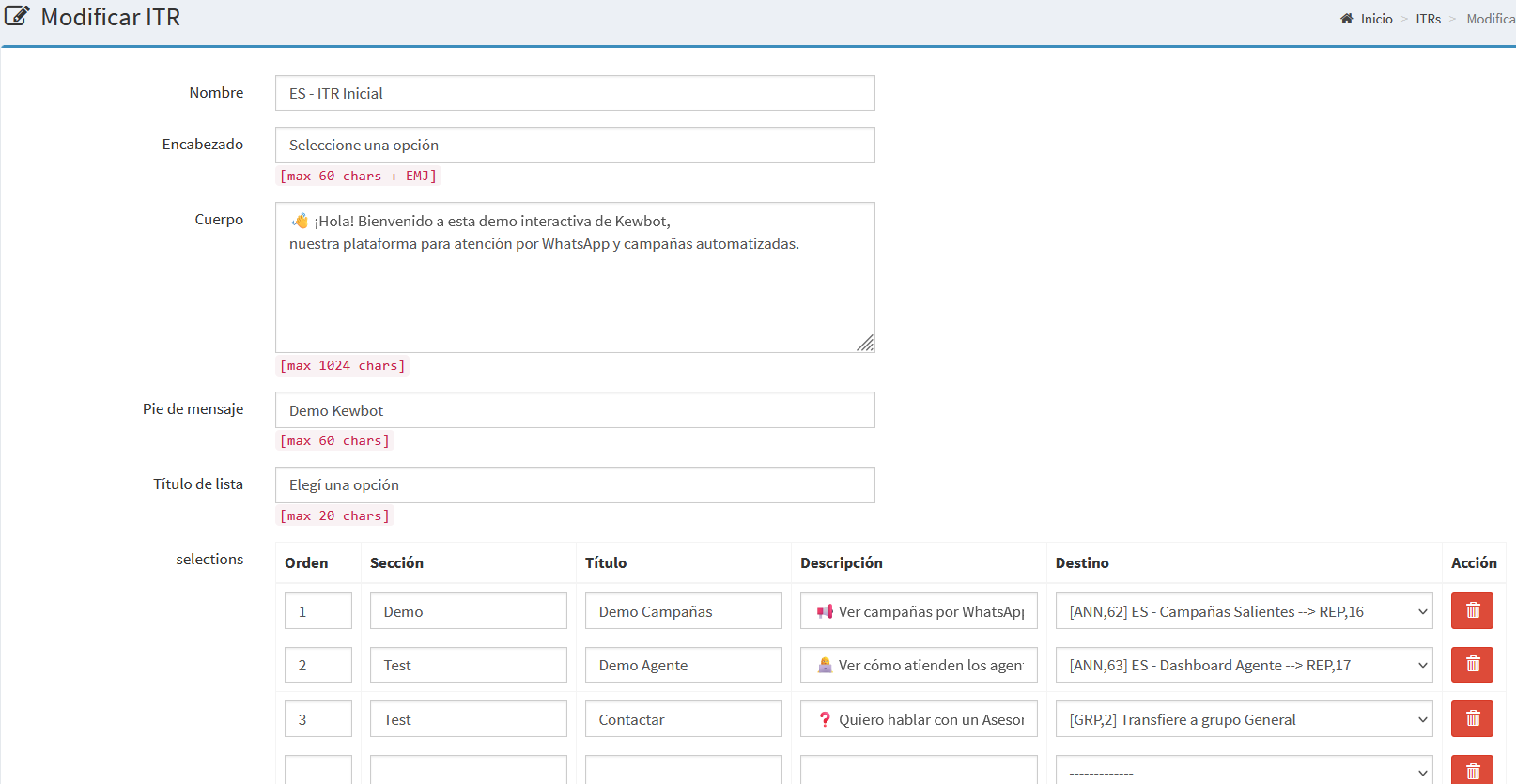Screen dimensions: 1516x784
Task: Click the Modificar ITR page heading
Action: coord(111,17)
